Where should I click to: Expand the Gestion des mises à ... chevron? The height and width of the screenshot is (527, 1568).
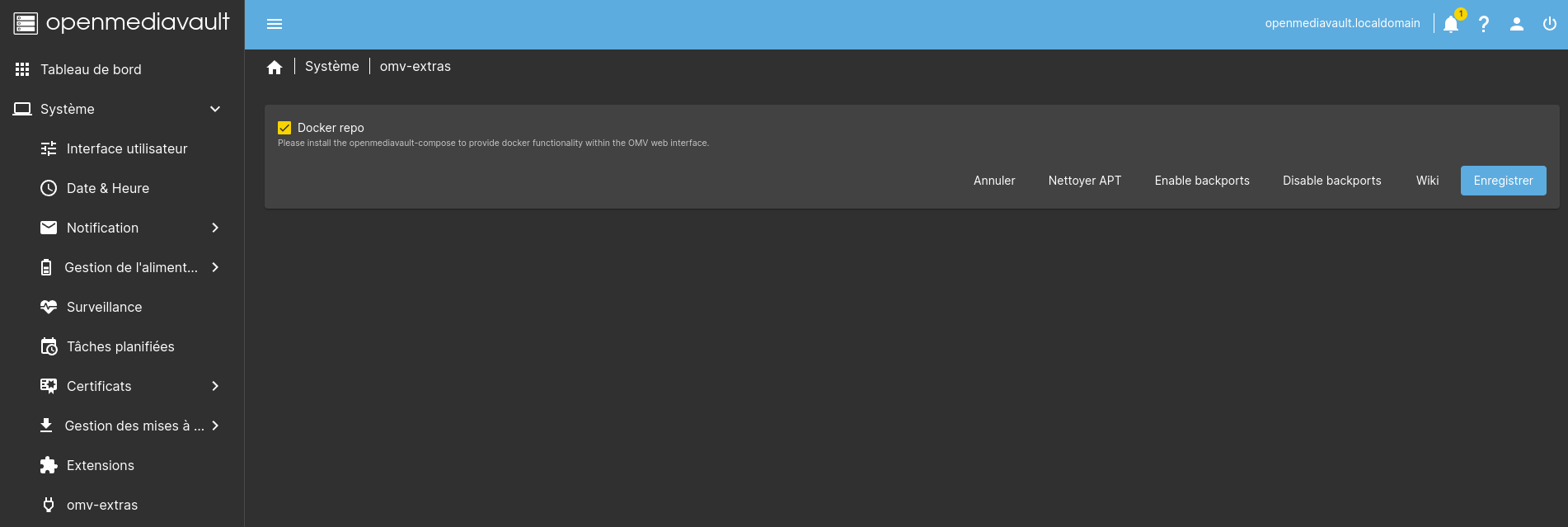pyautogui.click(x=215, y=426)
